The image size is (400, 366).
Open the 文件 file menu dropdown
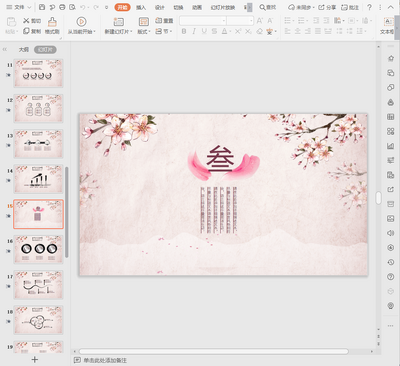(x=19, y=7)
